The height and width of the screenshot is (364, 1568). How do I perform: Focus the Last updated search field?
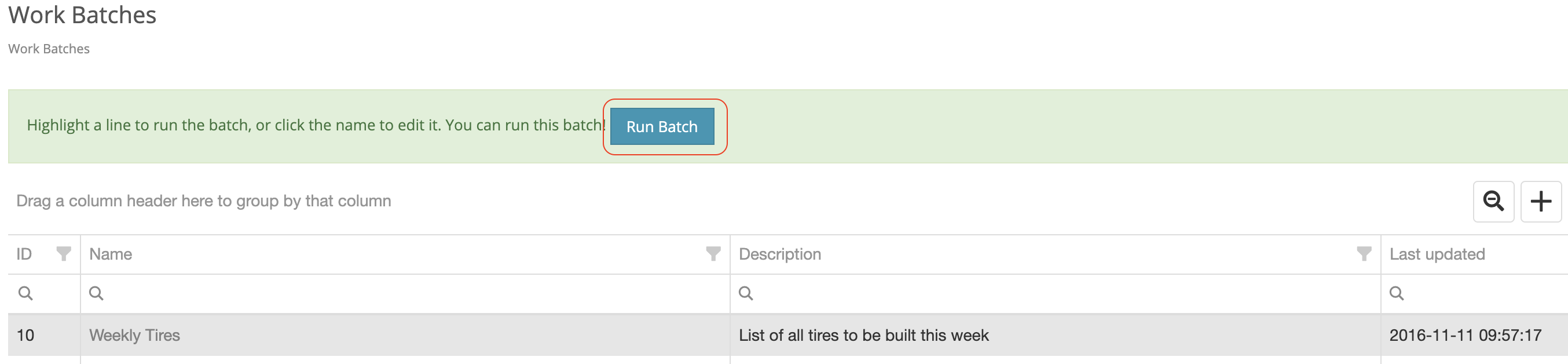tap(1475, 294)
